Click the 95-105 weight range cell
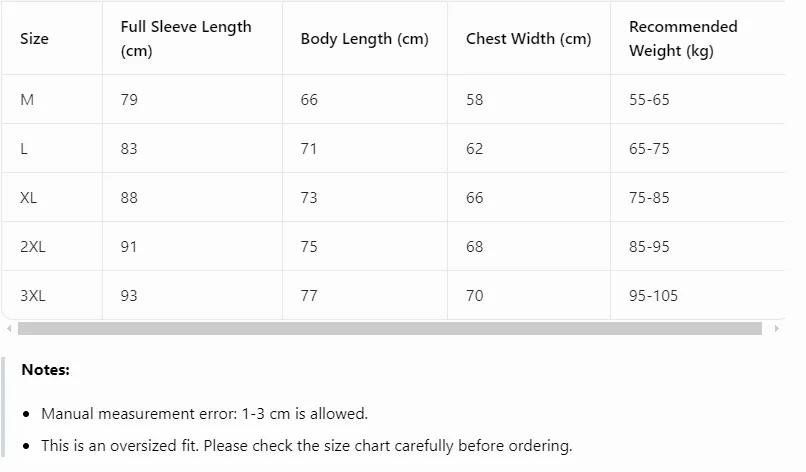The height and width of the screenshot is (472, 806). click(653, 296)
